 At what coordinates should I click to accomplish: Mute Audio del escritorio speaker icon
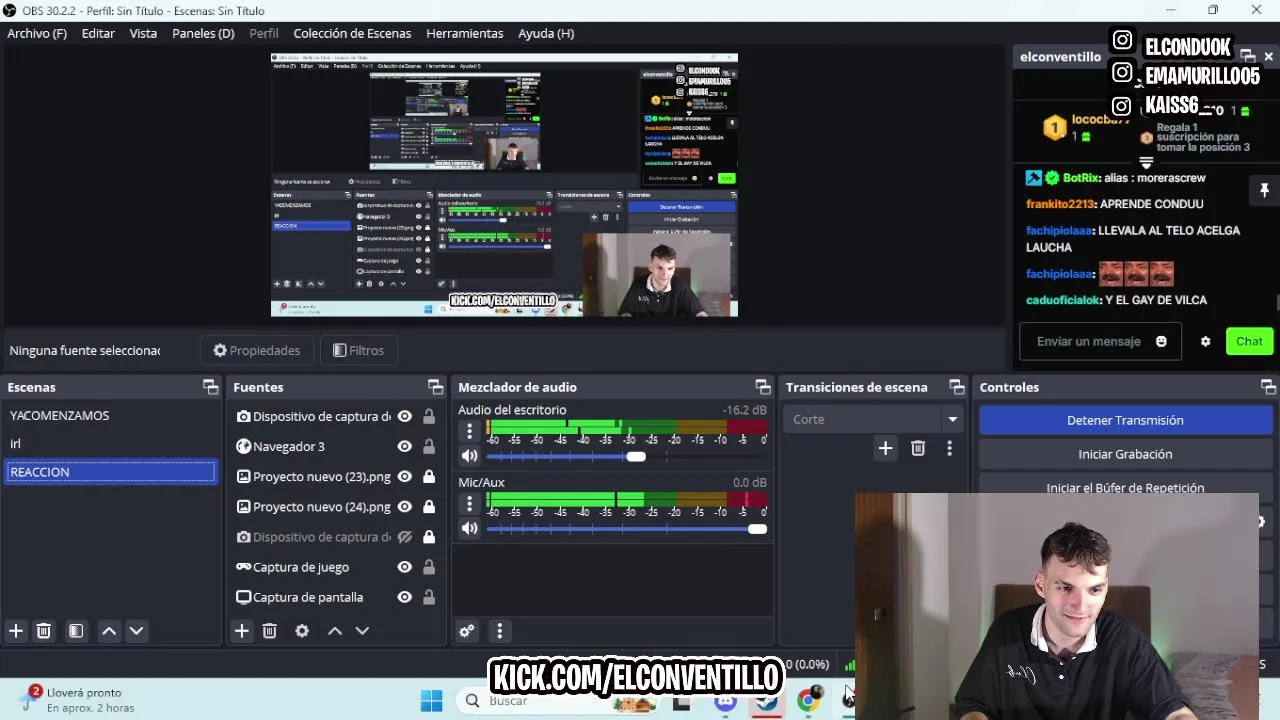click(x=469, y=456)
